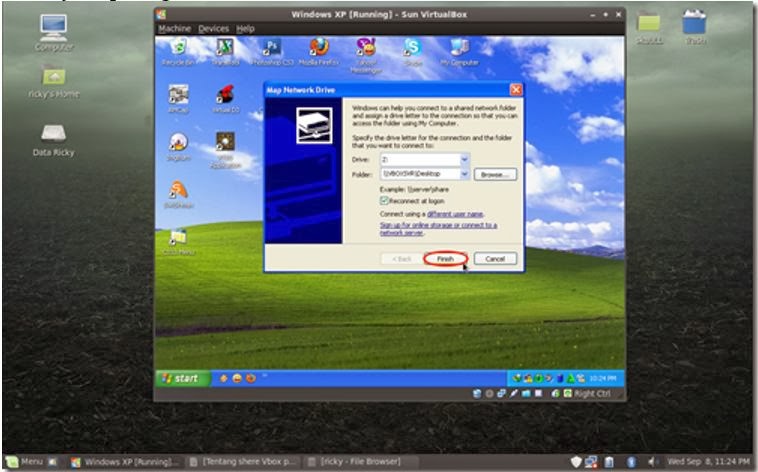Image resolution: width=758 pixels, height=472 pixels.
Task: Toggle the Reconnect at logon checkbox
Action: point(384,201)
